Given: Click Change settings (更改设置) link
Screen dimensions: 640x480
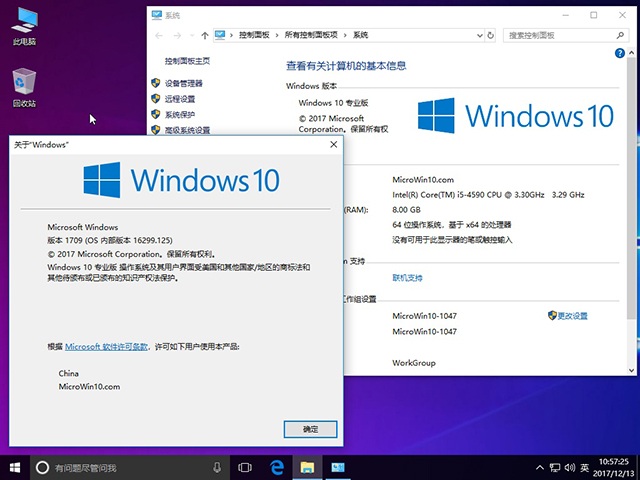Looking at the screenshot, I should pyautogui.click(x=573, y=316).
